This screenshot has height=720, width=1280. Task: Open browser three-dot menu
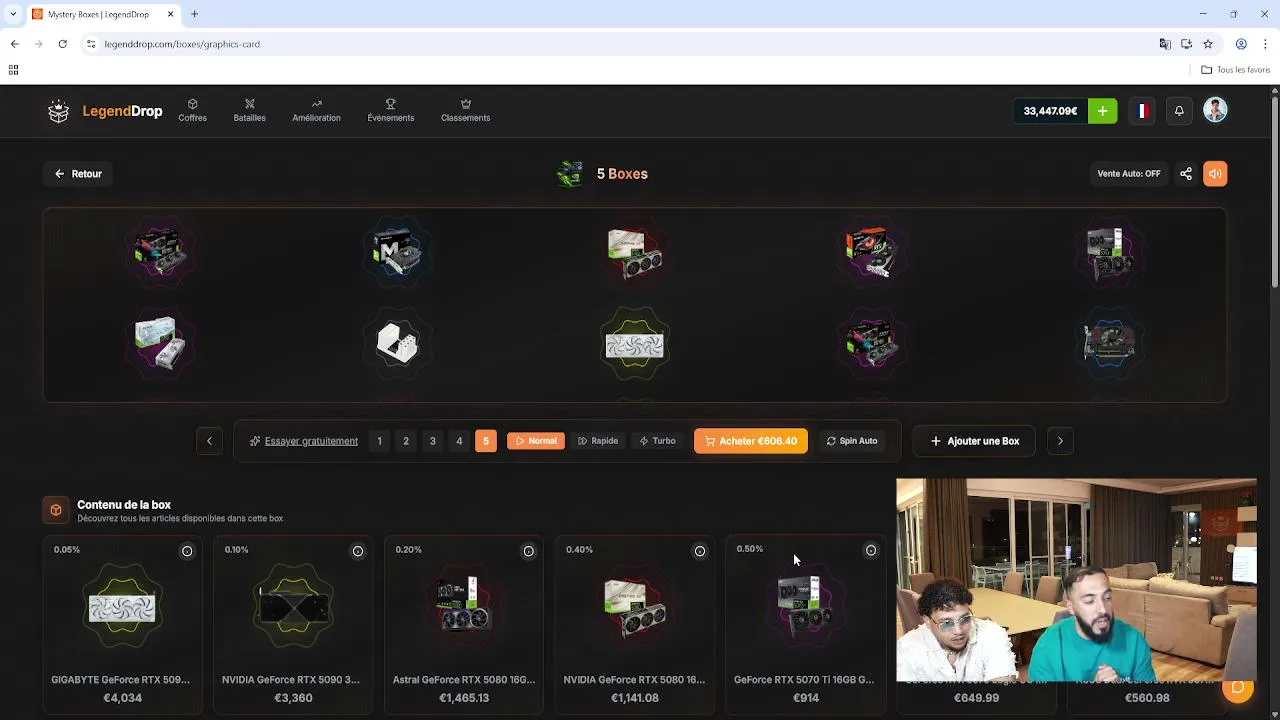(1266, 44)
